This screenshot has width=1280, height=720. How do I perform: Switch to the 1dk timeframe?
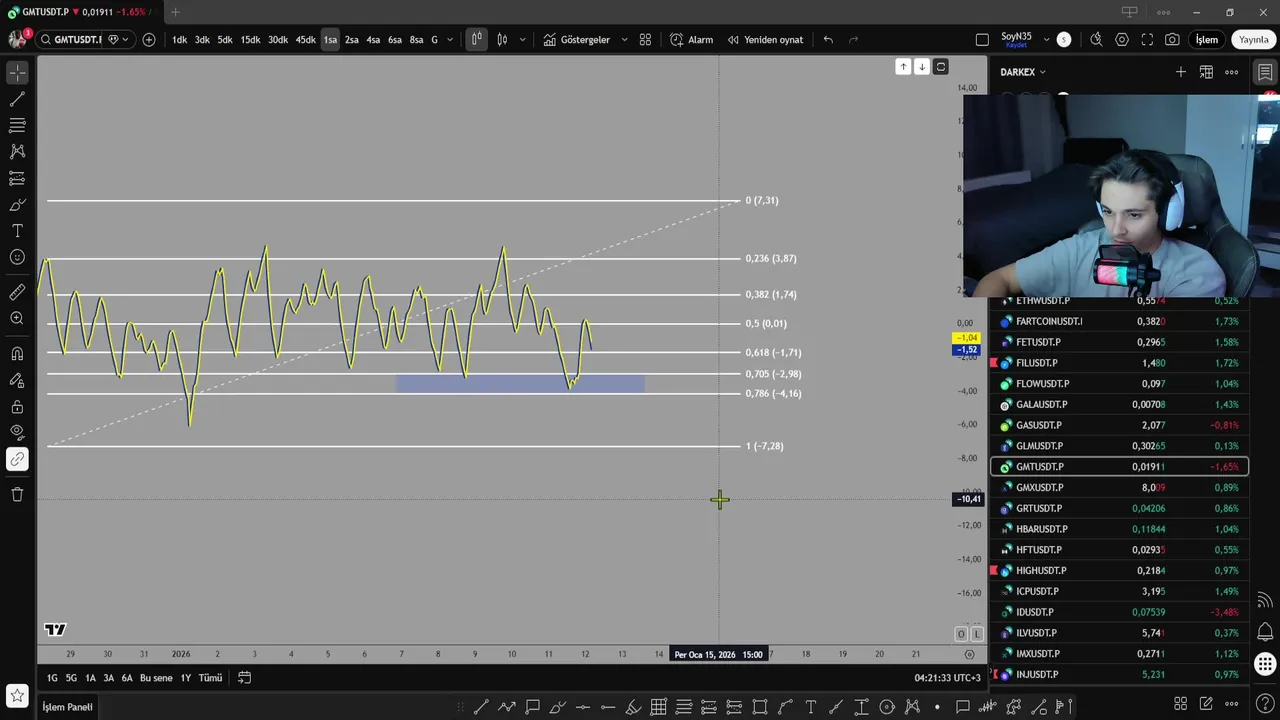click(x=179, y=40)
